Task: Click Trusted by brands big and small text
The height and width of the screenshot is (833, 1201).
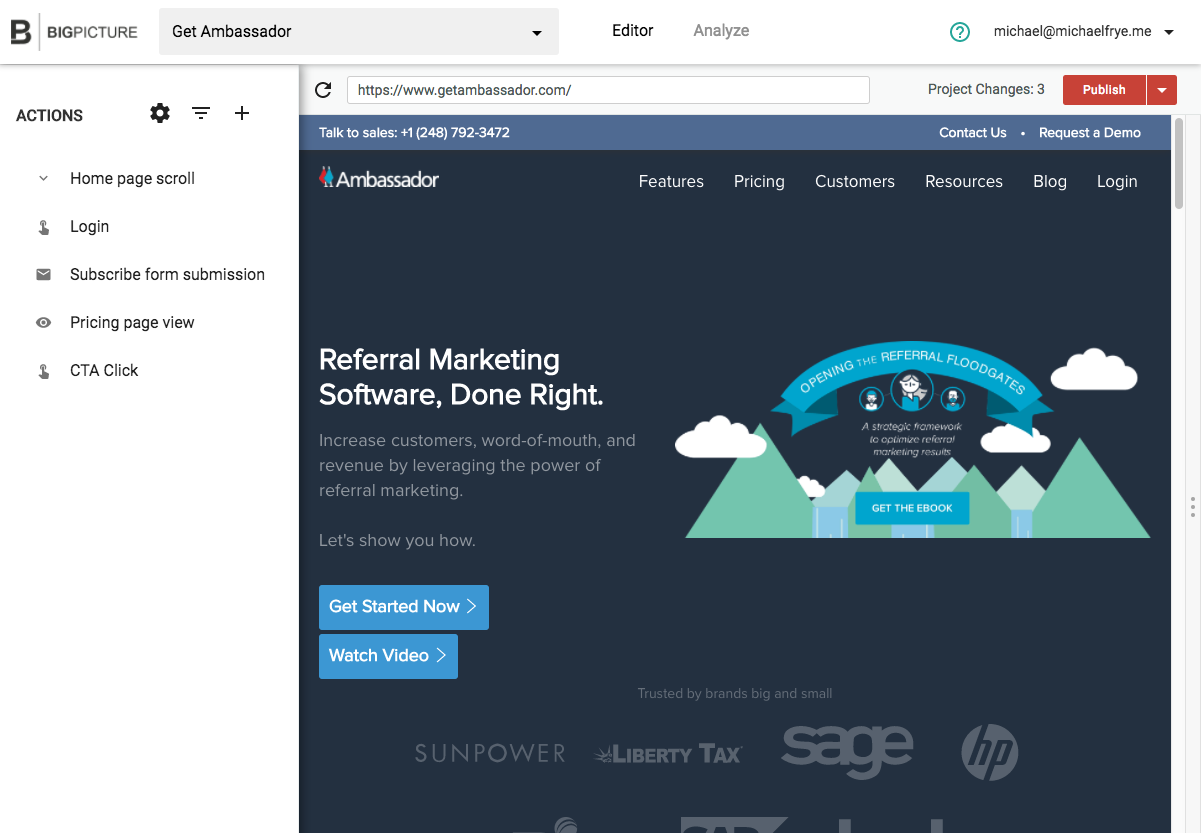Action: [735, 694]
